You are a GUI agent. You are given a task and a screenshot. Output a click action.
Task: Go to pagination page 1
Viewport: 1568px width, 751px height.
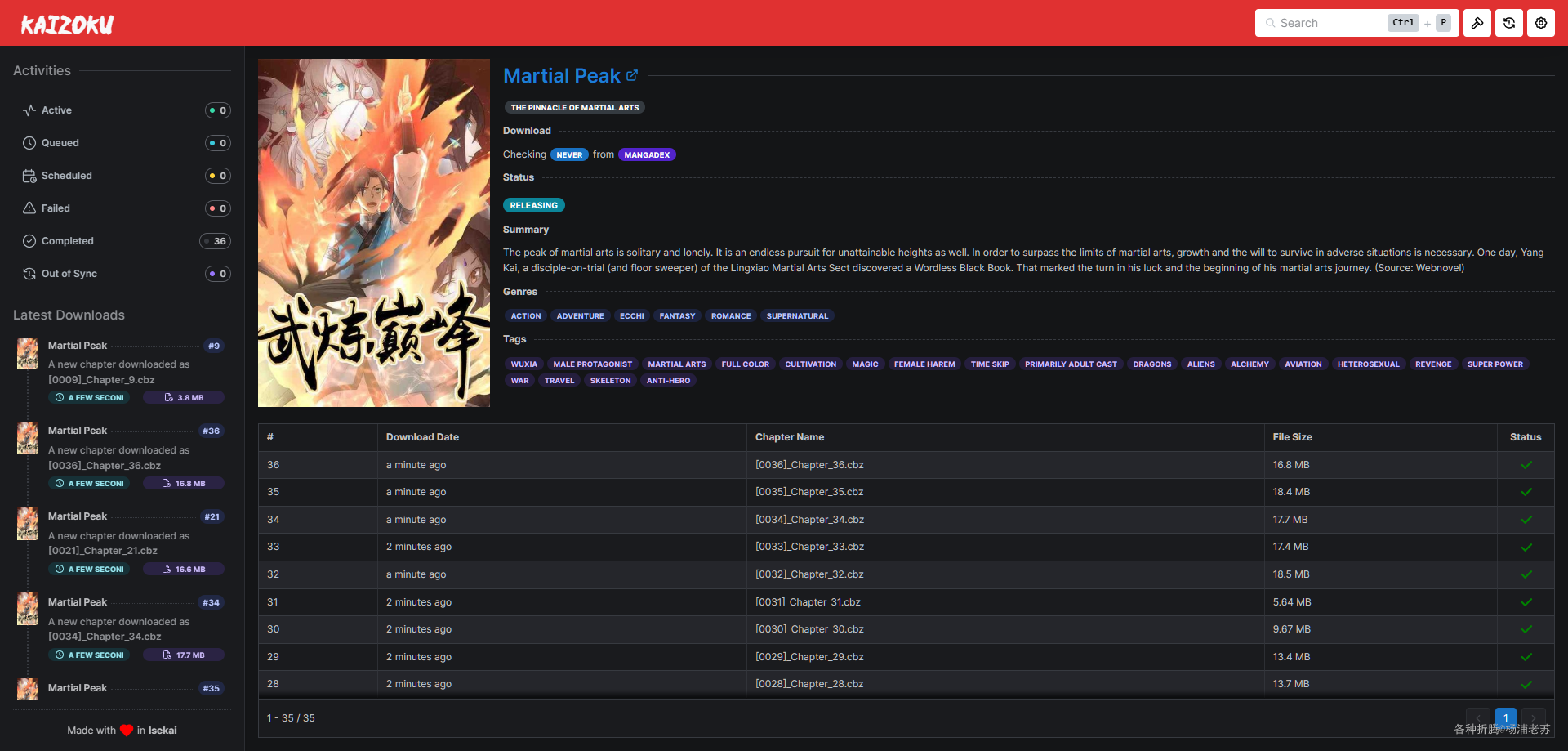(x=1506, y=718)
